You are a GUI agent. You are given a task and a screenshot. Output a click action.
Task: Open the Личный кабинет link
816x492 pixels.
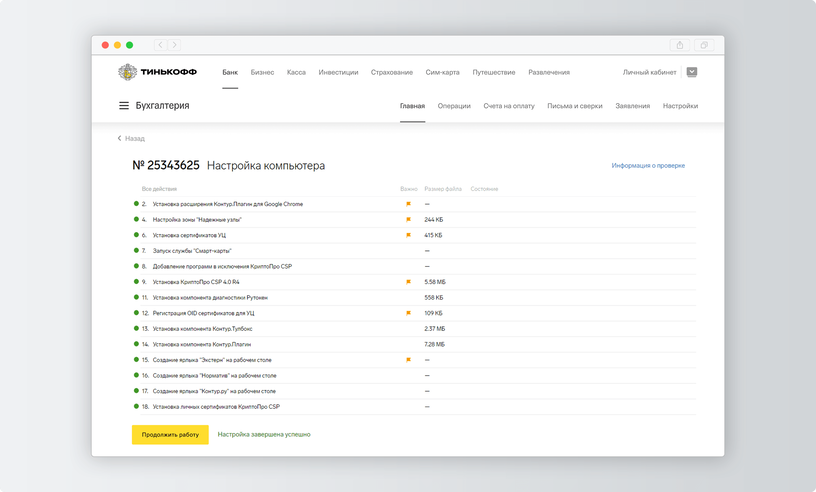click(649, 72)
